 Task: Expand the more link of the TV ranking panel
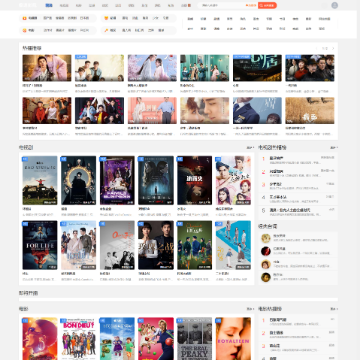point(334,147)
